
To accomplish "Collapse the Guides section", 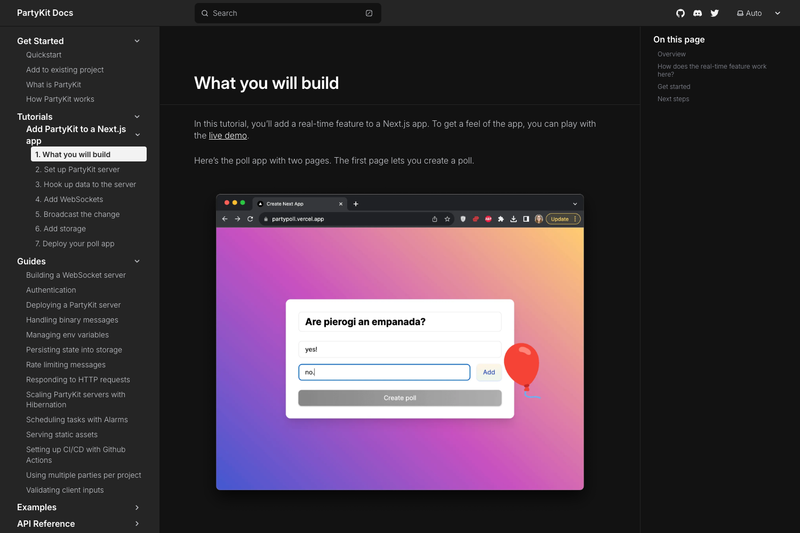I will [137, 261].
